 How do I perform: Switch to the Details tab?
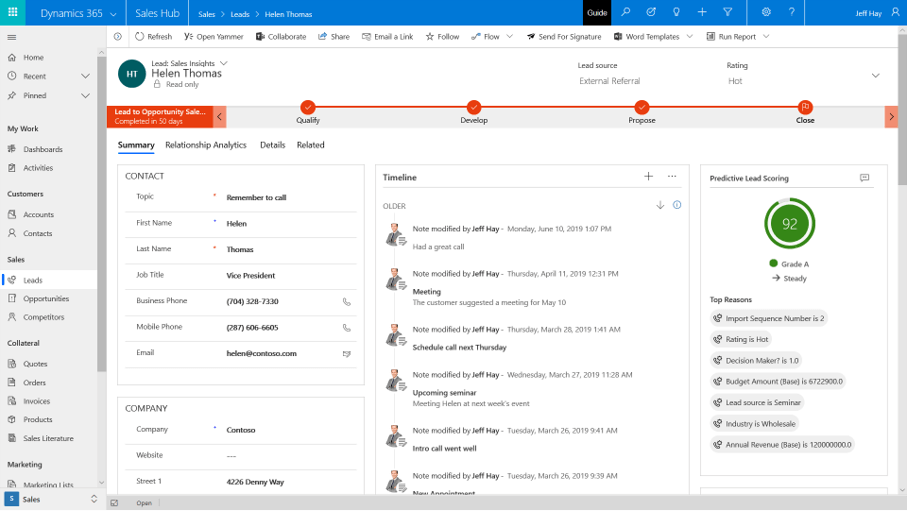[272, 145]
